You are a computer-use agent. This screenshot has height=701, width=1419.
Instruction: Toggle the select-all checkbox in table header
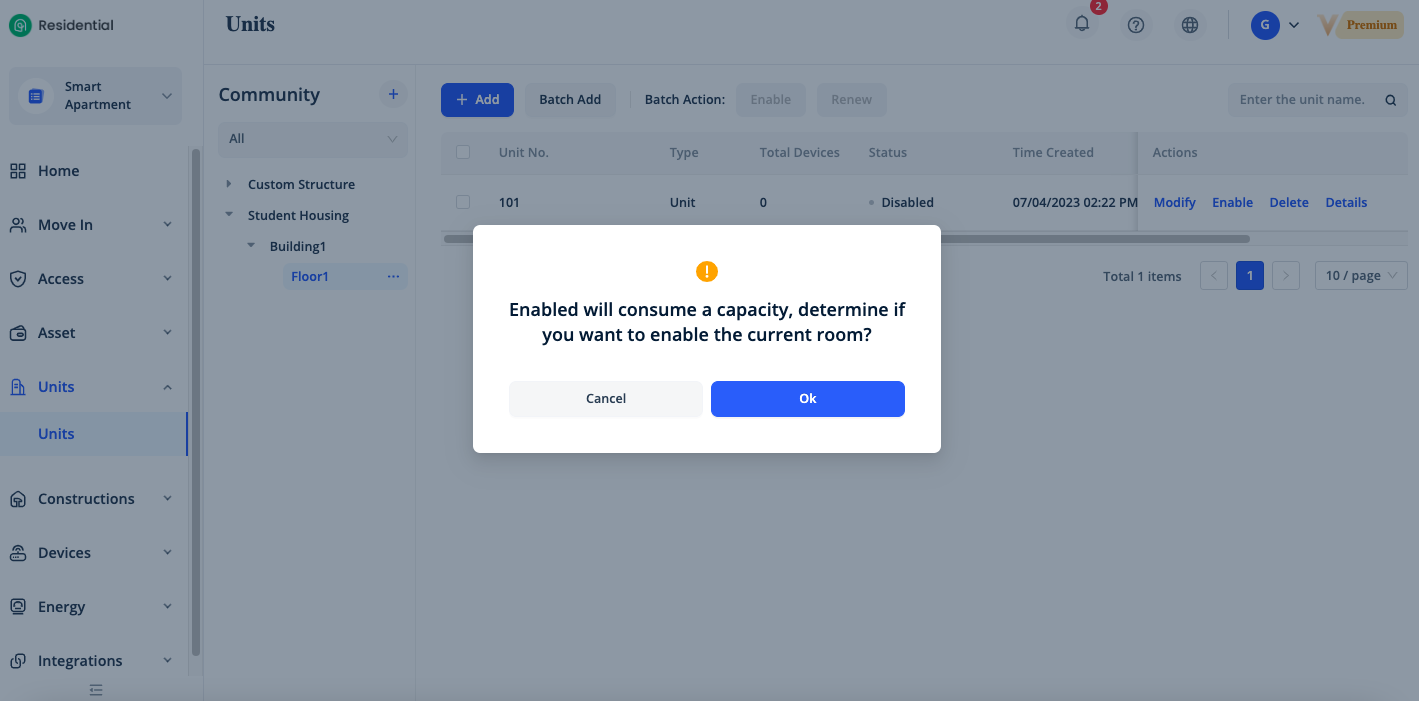[x=463, y=152]
